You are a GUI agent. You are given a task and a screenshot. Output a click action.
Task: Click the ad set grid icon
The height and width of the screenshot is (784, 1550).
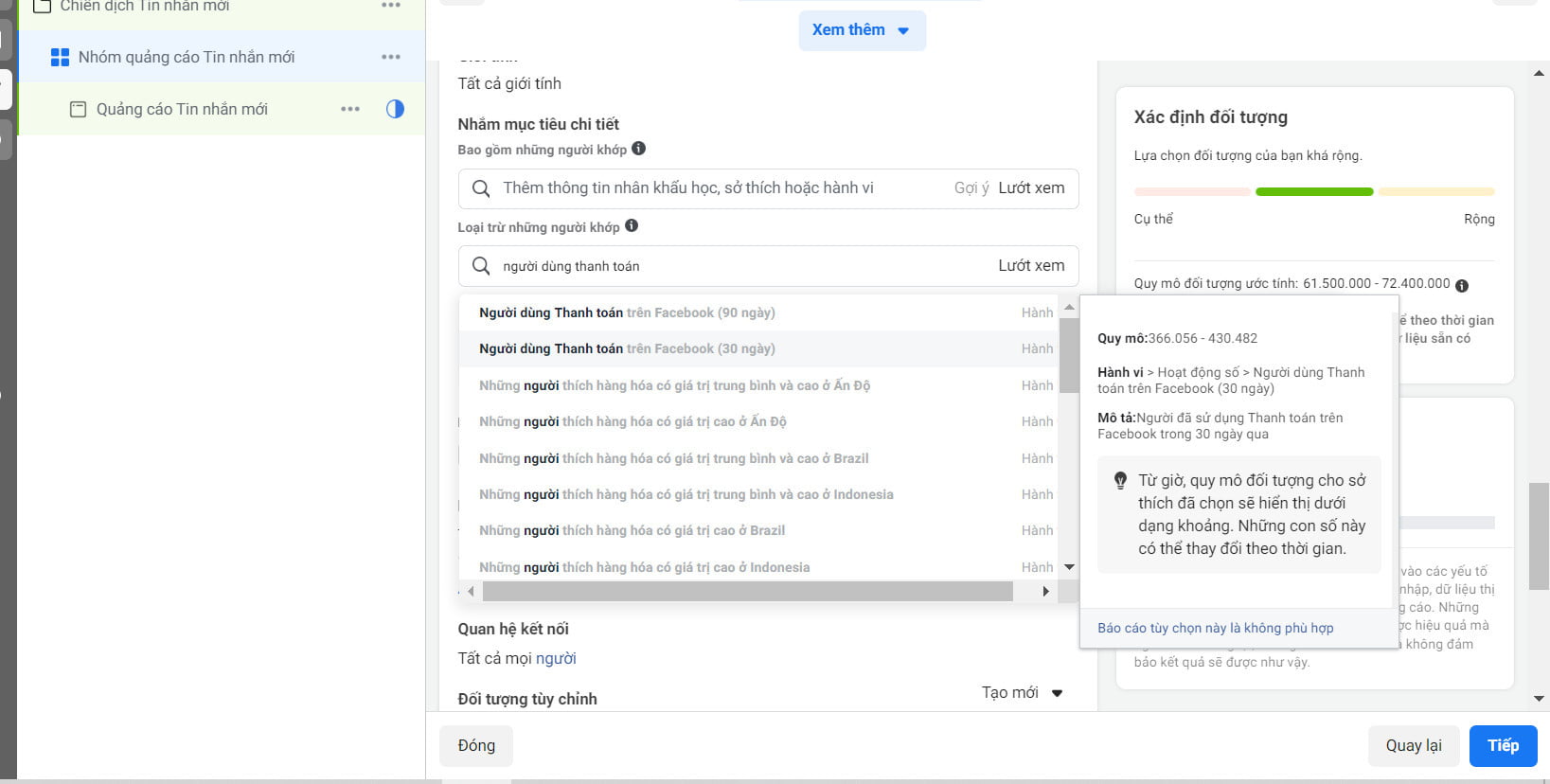[x=60, y=58]
